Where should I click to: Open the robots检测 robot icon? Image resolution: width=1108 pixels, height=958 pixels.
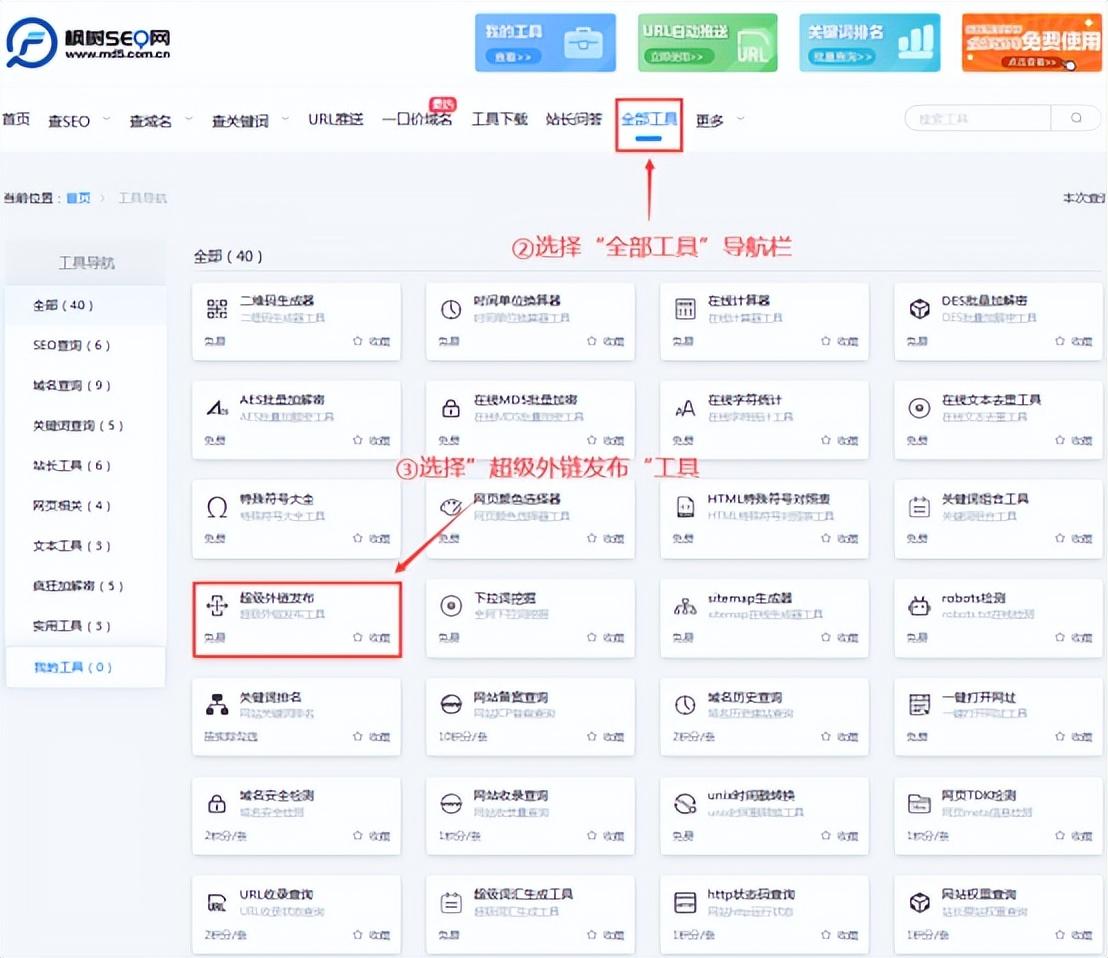919,607
